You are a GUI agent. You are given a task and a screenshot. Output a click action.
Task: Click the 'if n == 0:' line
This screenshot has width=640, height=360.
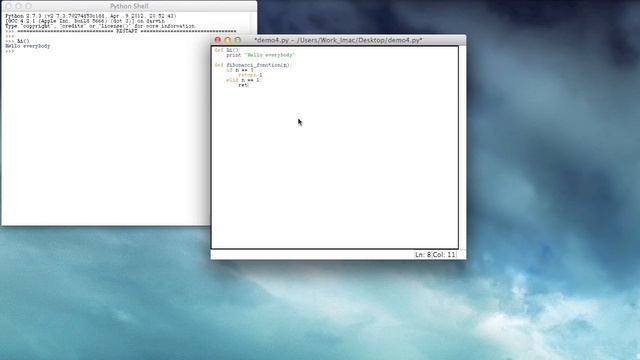click(240, 70)
